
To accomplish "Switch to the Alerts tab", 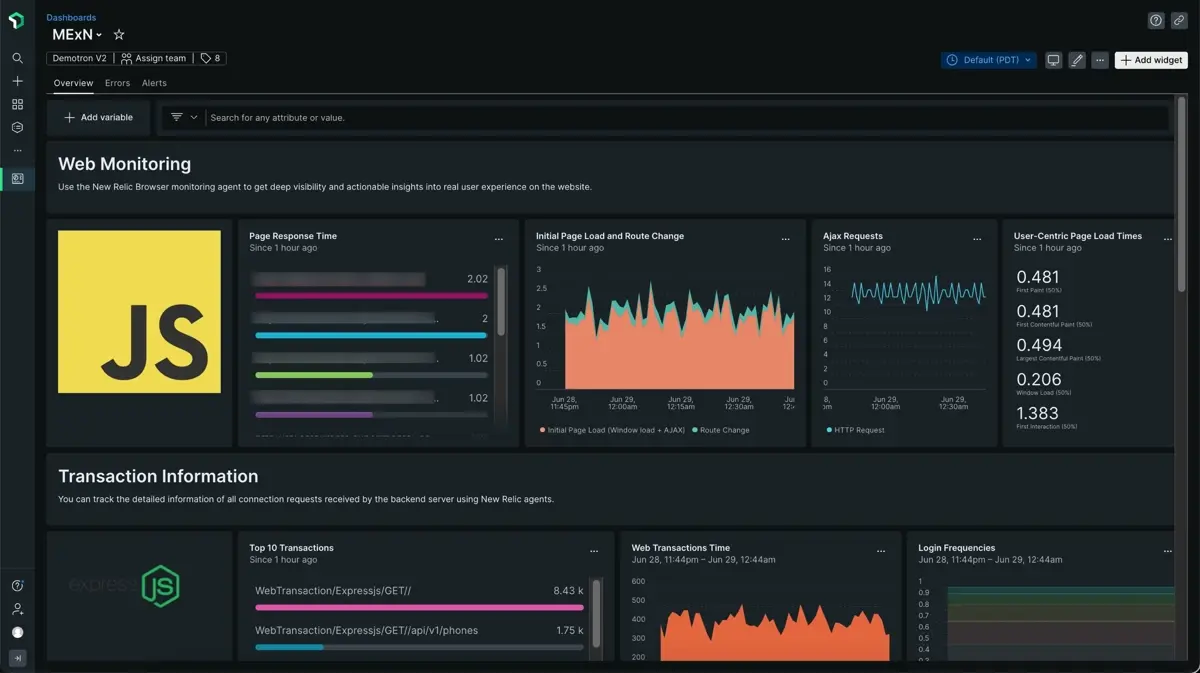I will (x=154, y=83).
